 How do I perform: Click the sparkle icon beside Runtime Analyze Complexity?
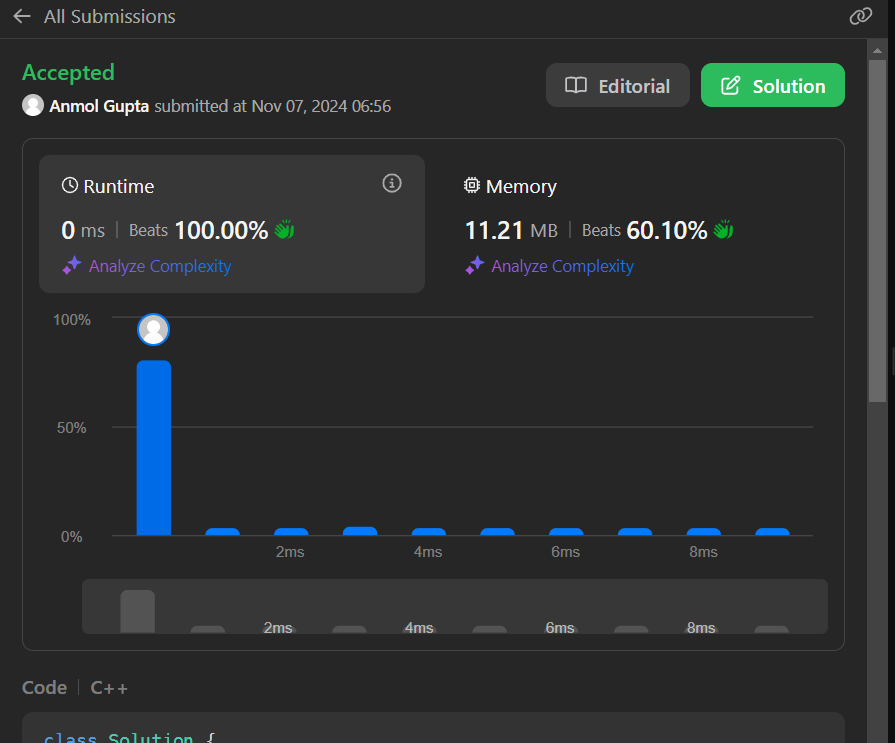click(x=72, y=265)
